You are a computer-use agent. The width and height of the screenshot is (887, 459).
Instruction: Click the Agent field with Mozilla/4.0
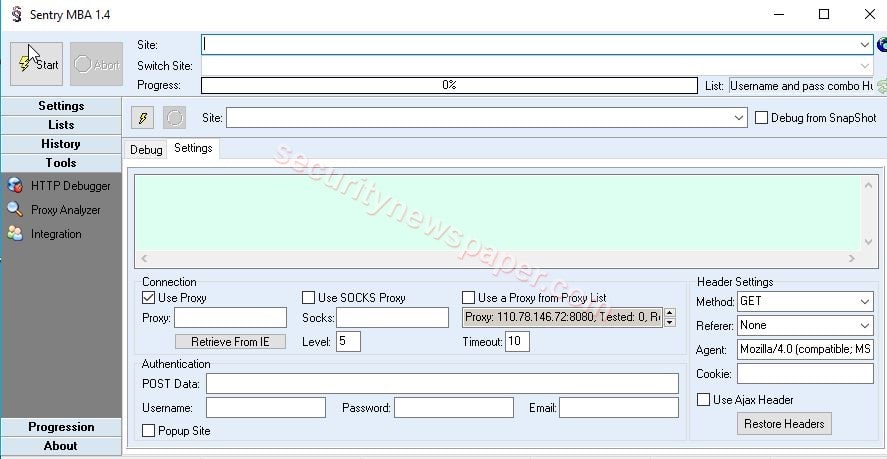tap(806, 349)
